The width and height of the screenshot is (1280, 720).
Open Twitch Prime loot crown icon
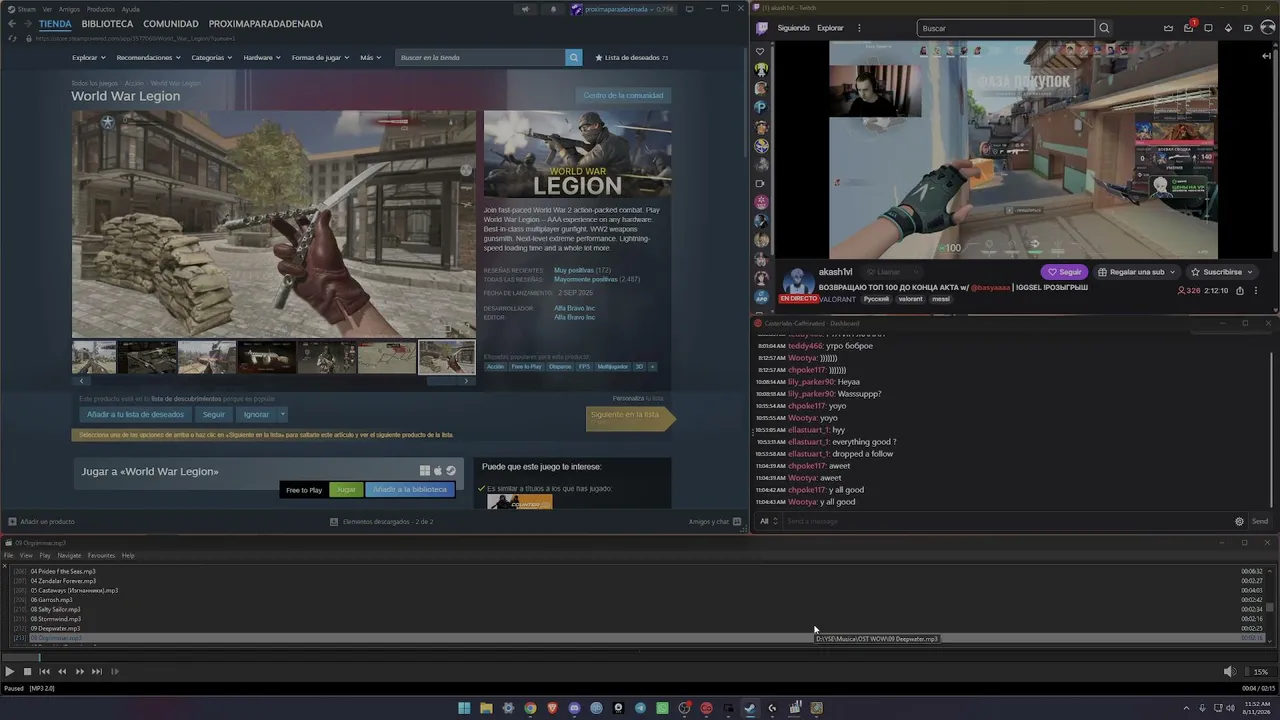pos(1168,28)
